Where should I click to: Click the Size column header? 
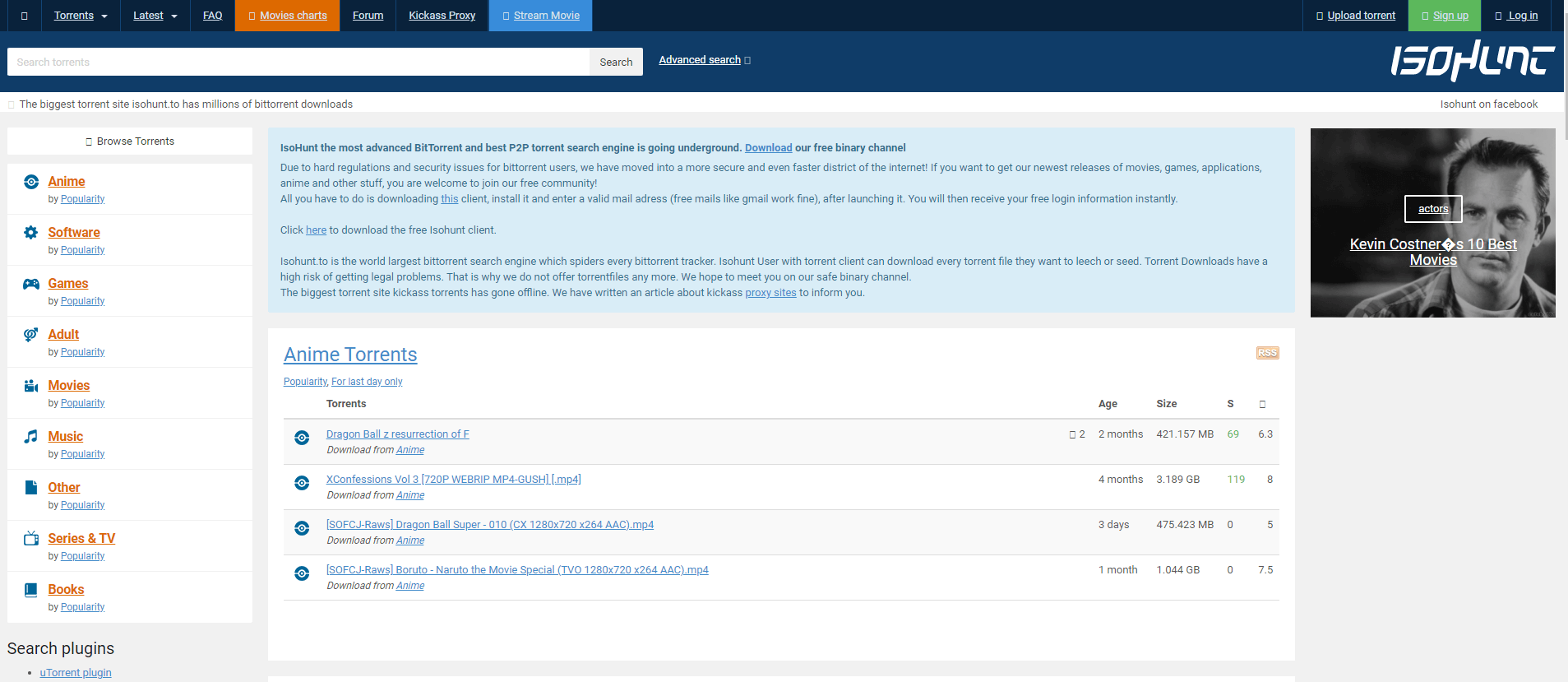pos(1166,404)
